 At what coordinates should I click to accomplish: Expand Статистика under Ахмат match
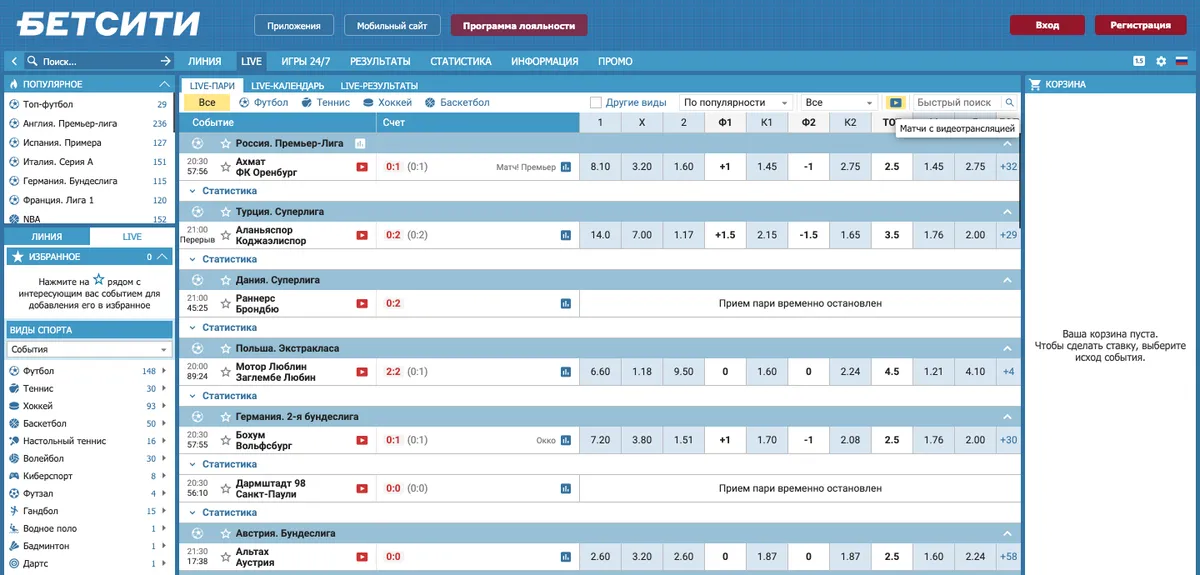coord(229,190)
